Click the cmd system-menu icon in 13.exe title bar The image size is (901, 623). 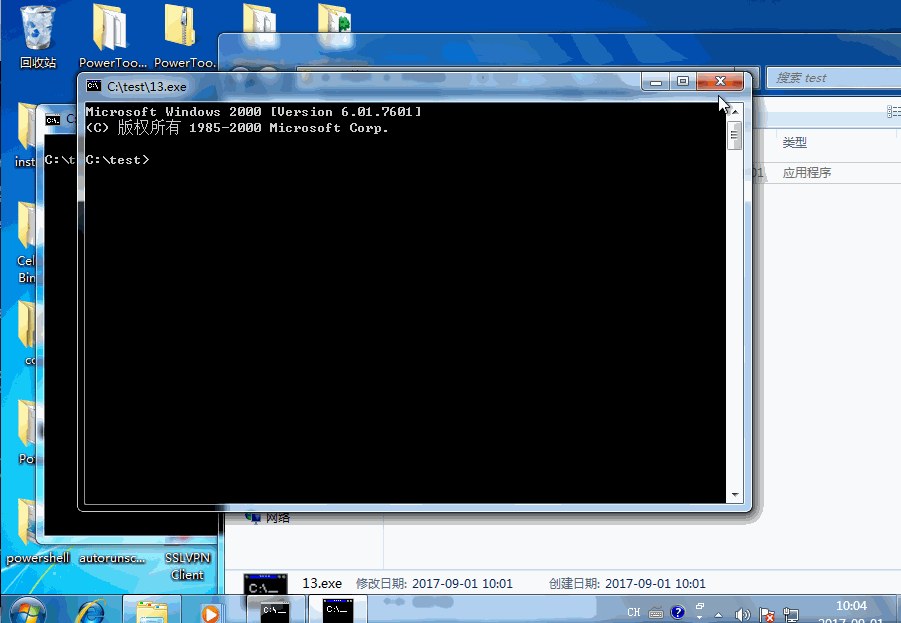click(93, 86)
